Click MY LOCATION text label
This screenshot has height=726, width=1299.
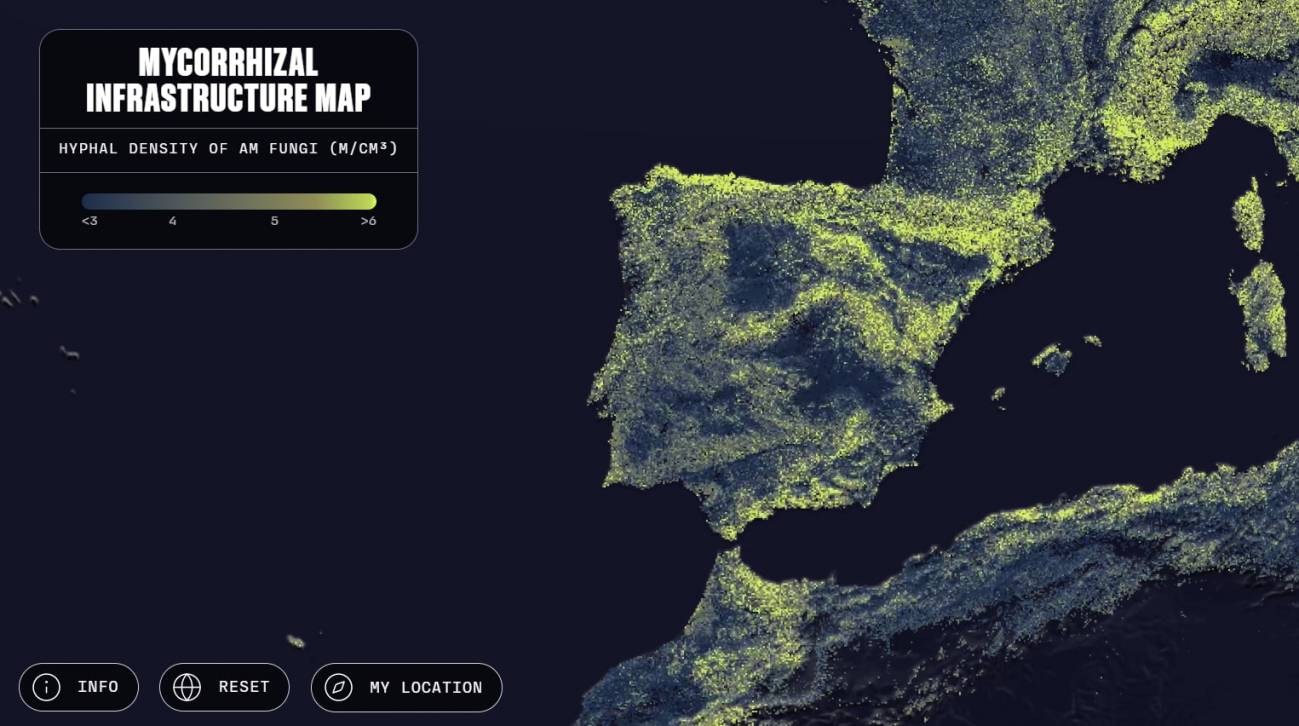(426, 687)
